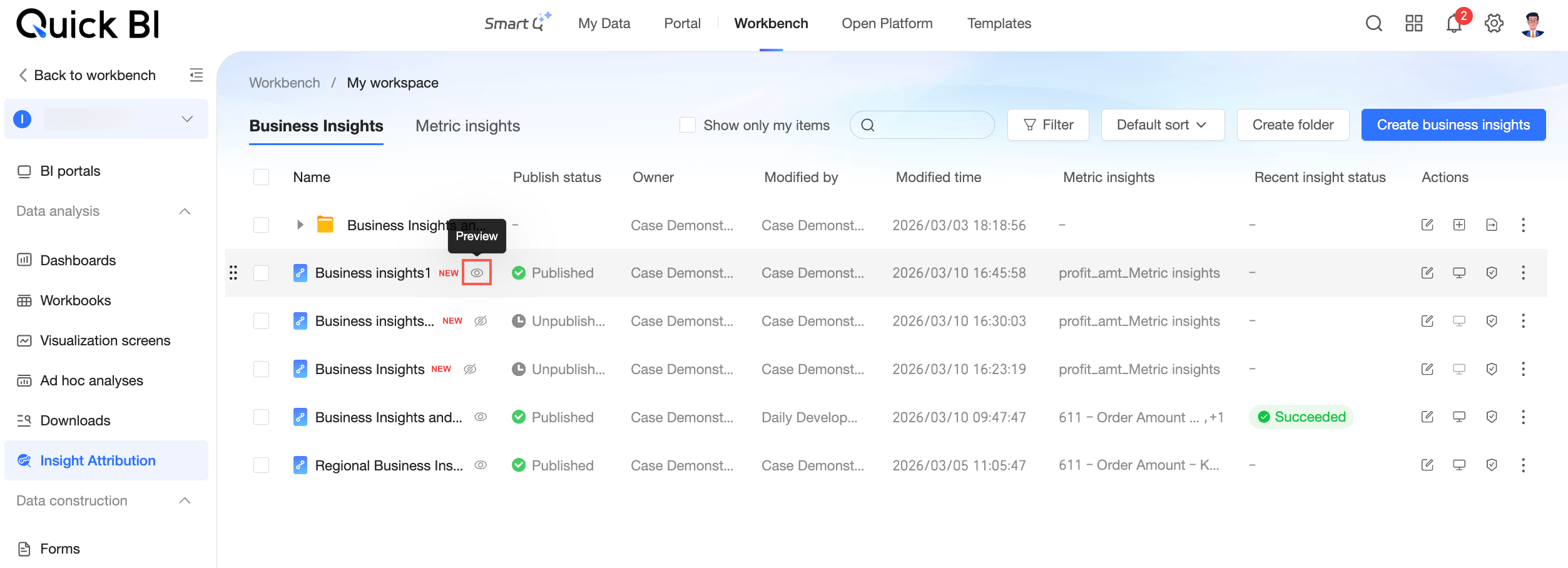The width and height of the screenshot is (1568, 568).
Task: Tick the checkbox for row modified 16:23:19
Action: click(261, 369)
